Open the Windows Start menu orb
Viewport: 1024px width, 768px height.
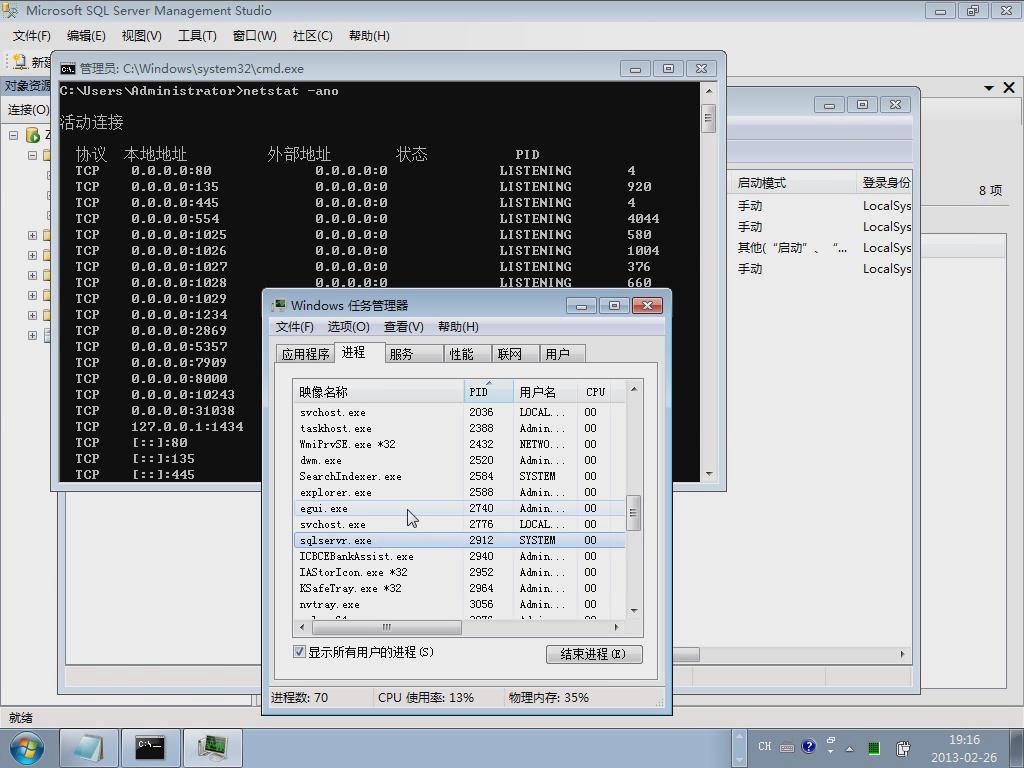click(27, 748)
